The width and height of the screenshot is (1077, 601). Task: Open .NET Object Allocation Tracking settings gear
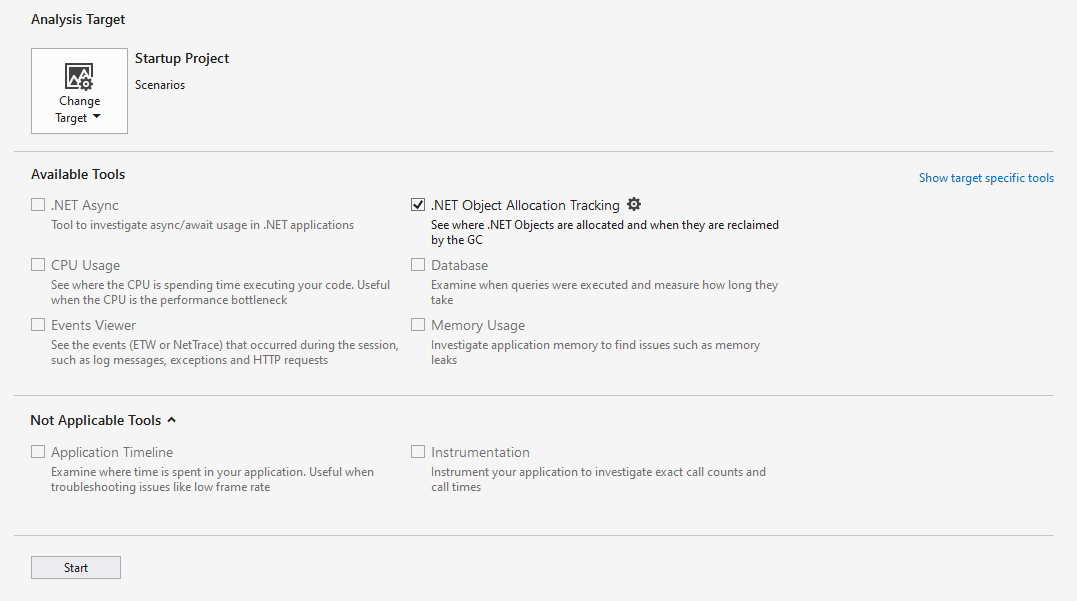tap(634, 204)
